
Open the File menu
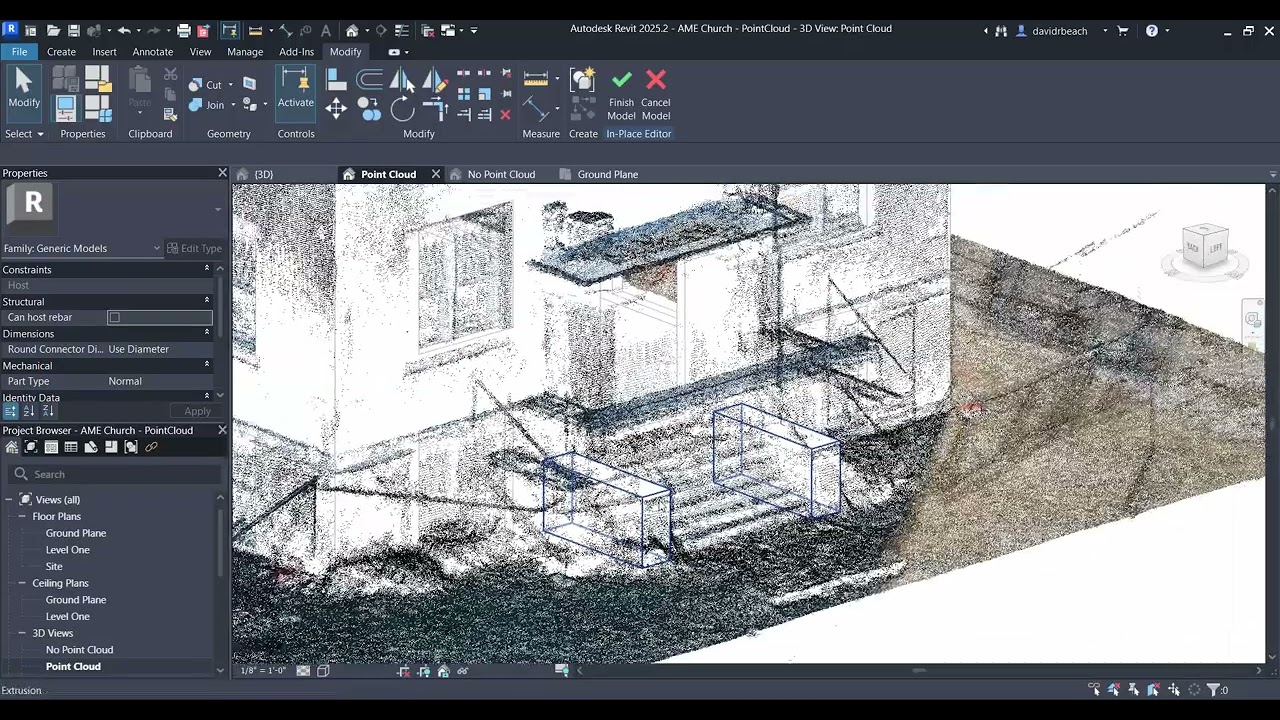click(x=19, y=52)
